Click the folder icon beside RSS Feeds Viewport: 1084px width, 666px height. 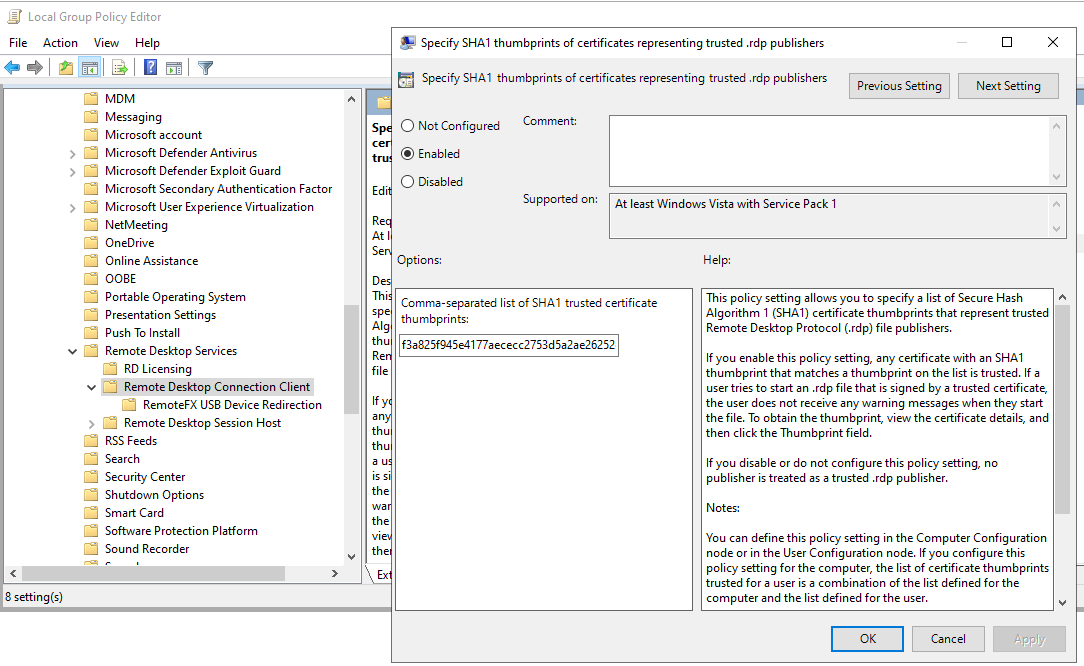coord(91,441)
